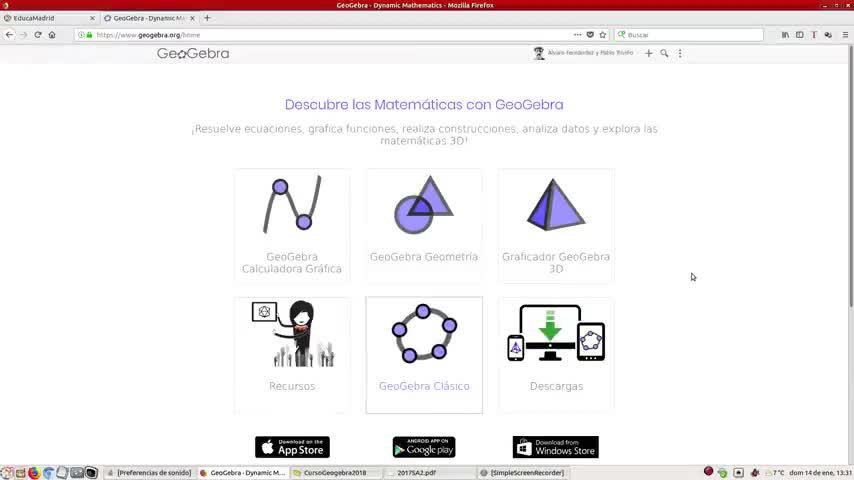The width and height of the screenshot is (854, 480).
Task: Go back with the browser back arrow
Action: pyautogui.click(x=9, y=34)
